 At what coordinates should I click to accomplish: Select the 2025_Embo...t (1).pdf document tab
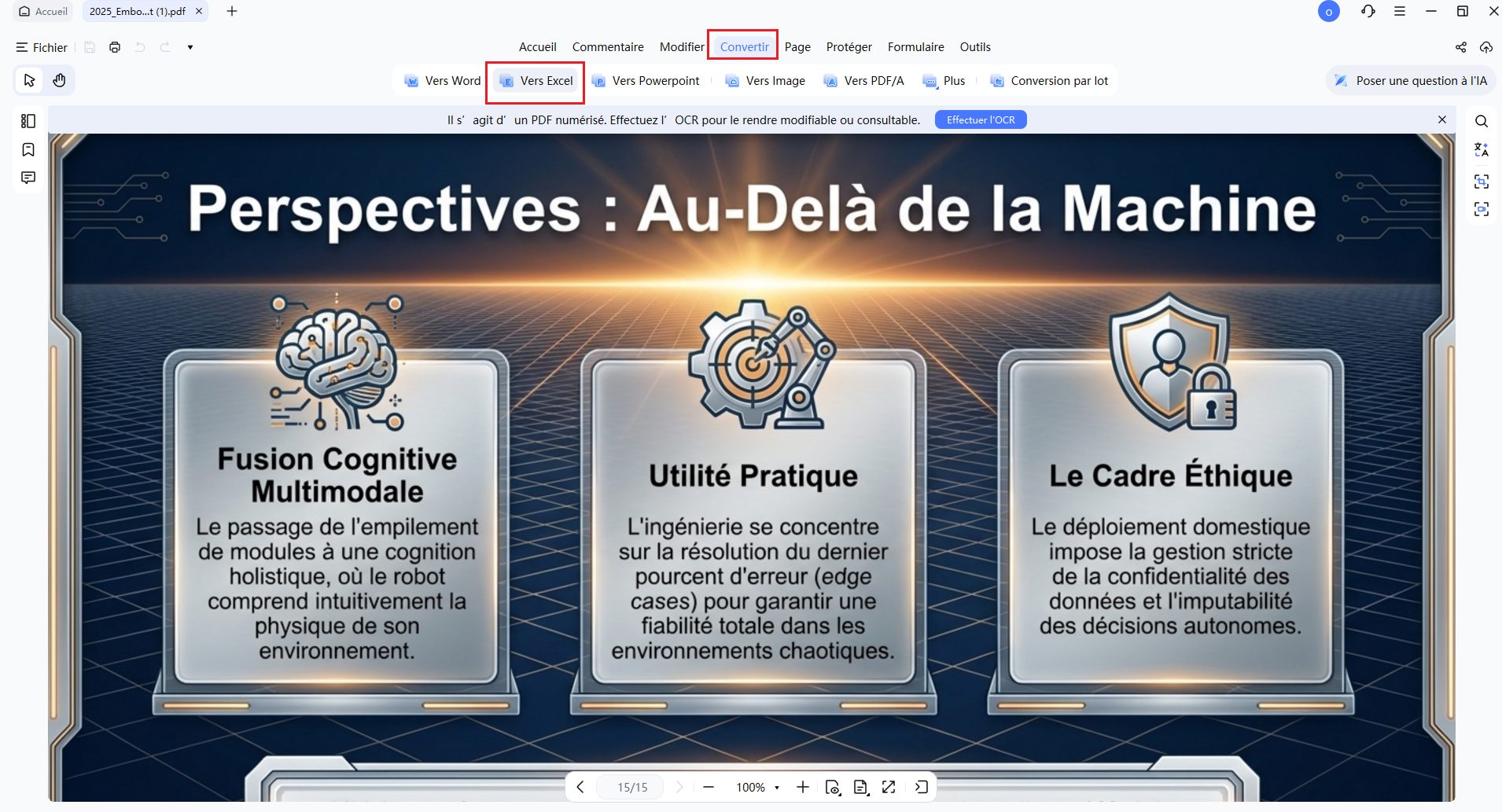138,11
